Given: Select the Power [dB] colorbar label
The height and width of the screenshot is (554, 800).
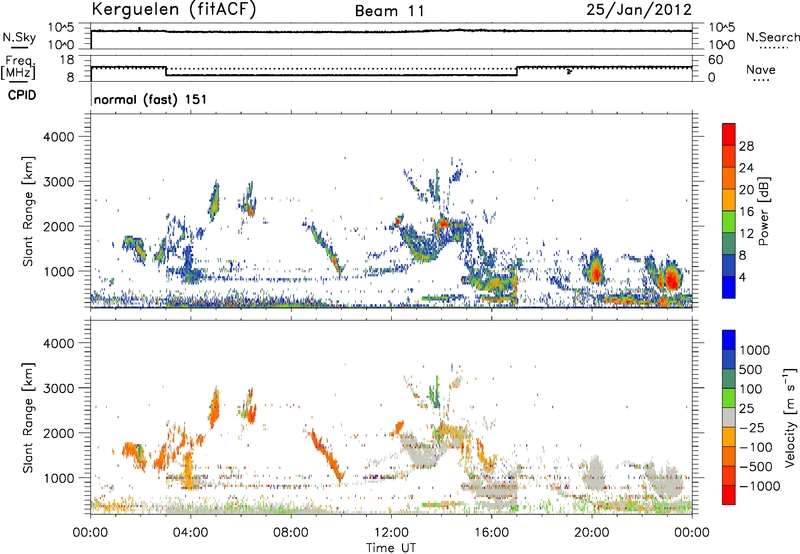Looking at the screenshot, I should click(763, 211).
